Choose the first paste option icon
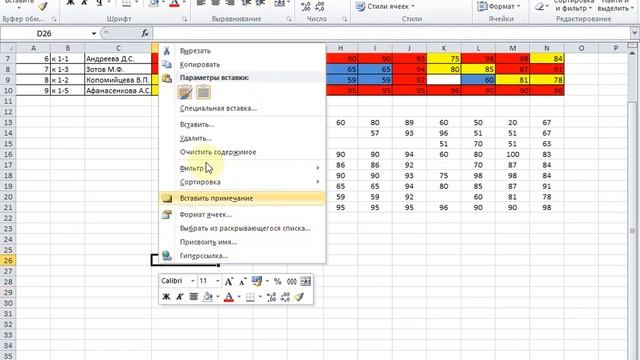This screenshot has height=360, width=640. (185, 93)
